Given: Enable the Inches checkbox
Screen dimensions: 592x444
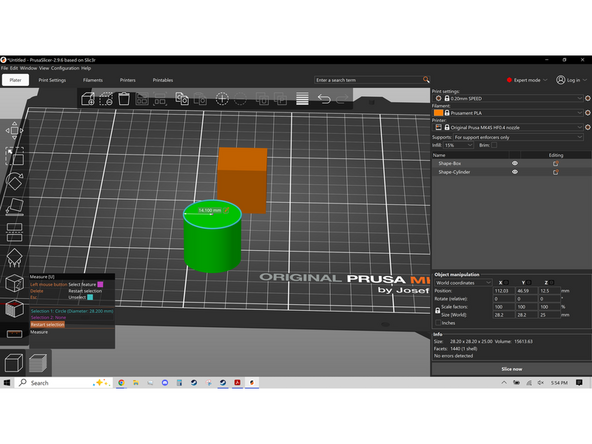Looking at the screenshot, I should coord(438,323).
